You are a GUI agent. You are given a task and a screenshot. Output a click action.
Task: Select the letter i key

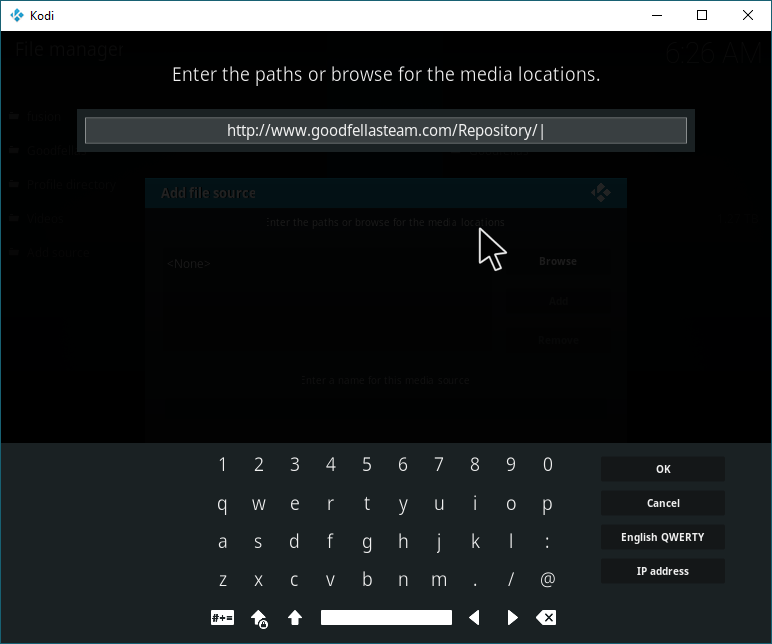[475, 504]
